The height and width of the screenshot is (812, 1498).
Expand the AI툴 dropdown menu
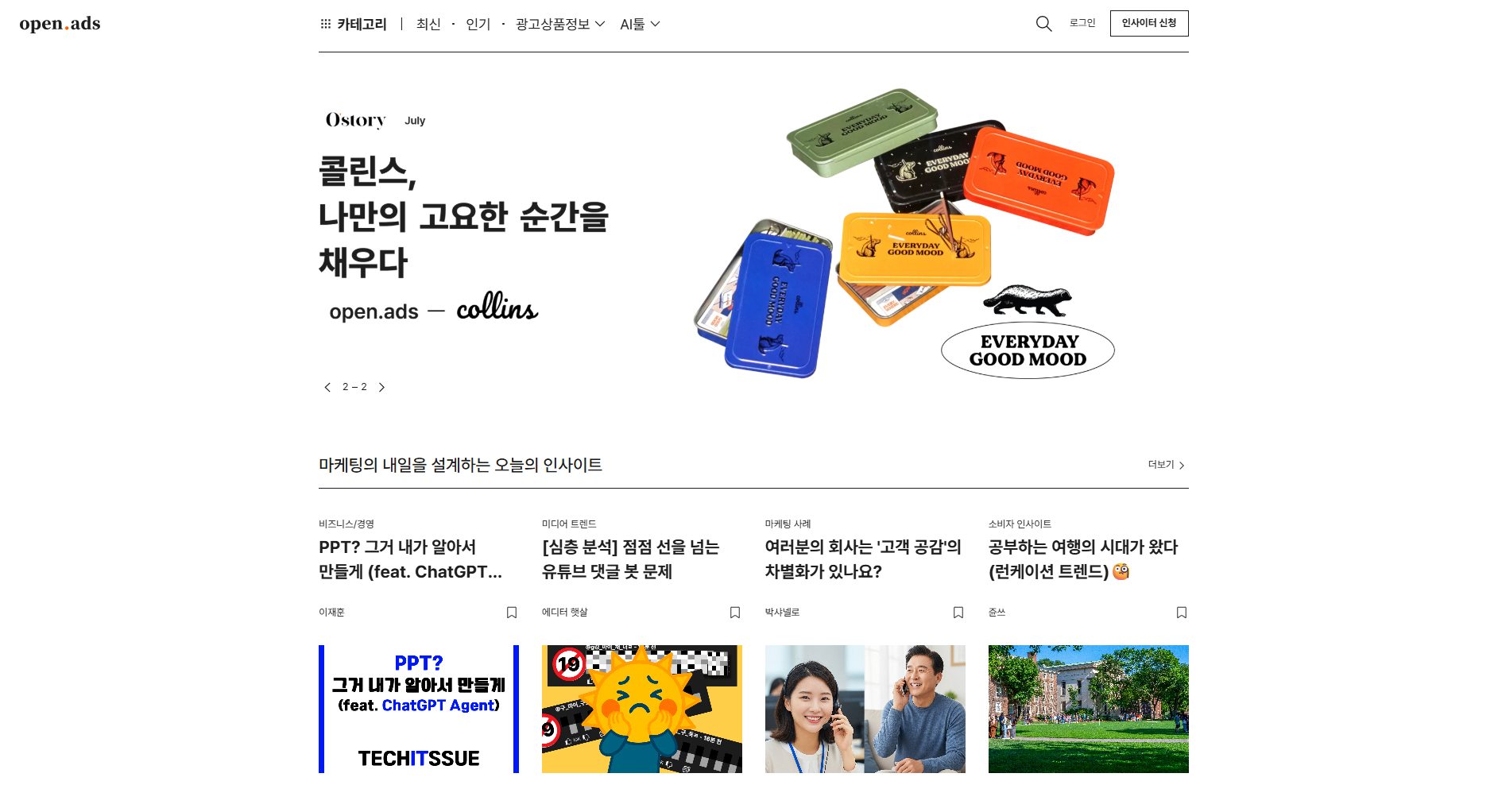(x=640, y=24)
